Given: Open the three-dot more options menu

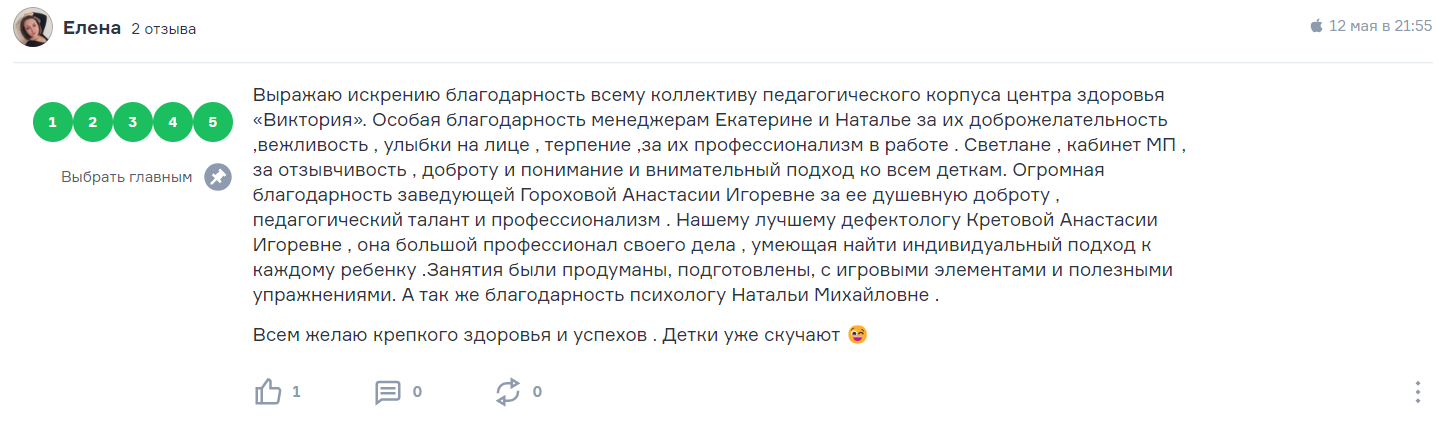Looking at the screenshot, I should click(x=1417, y=392).
